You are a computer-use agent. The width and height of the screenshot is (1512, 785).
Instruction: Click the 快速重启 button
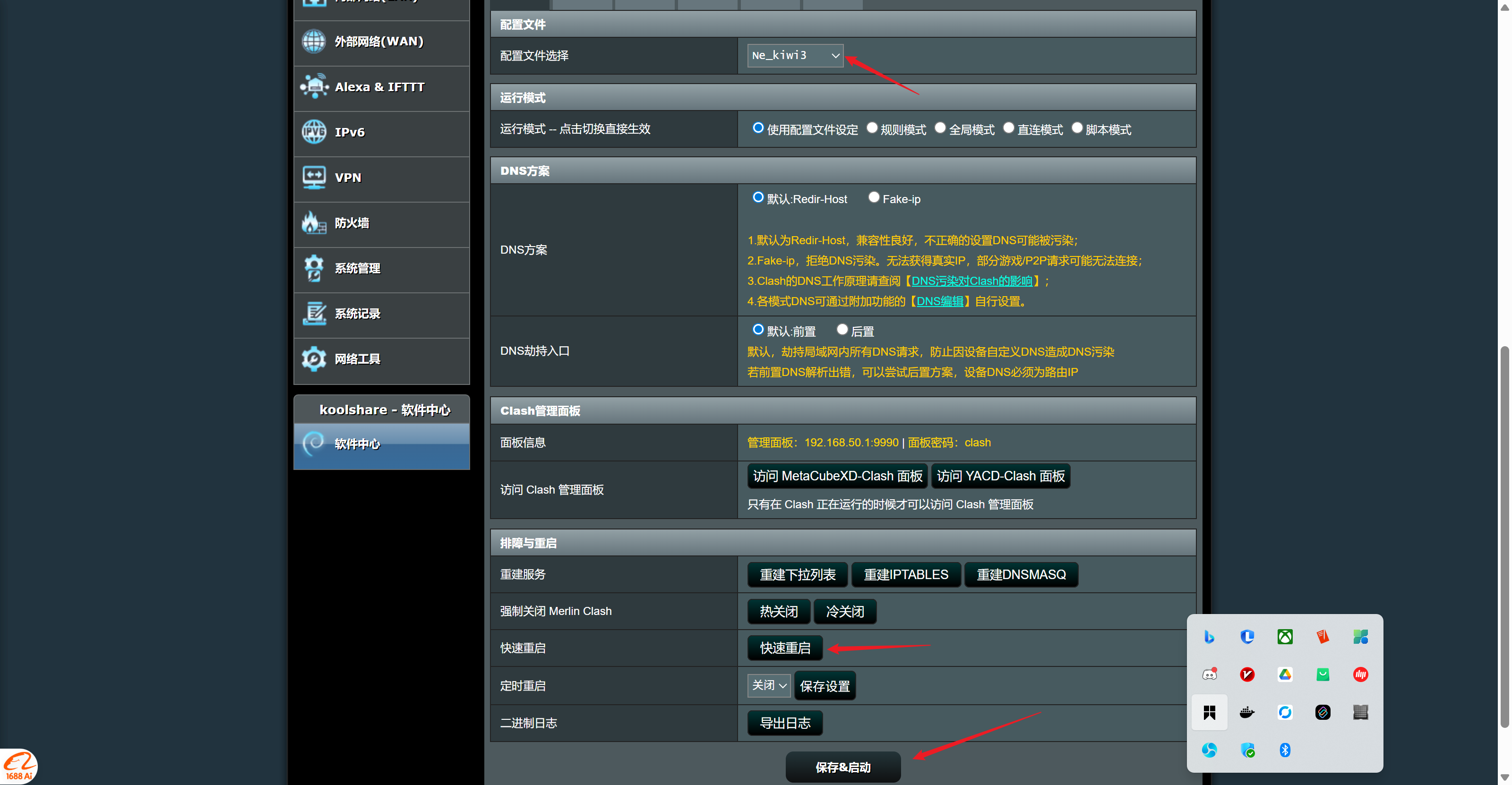click(x=785, y=648)
